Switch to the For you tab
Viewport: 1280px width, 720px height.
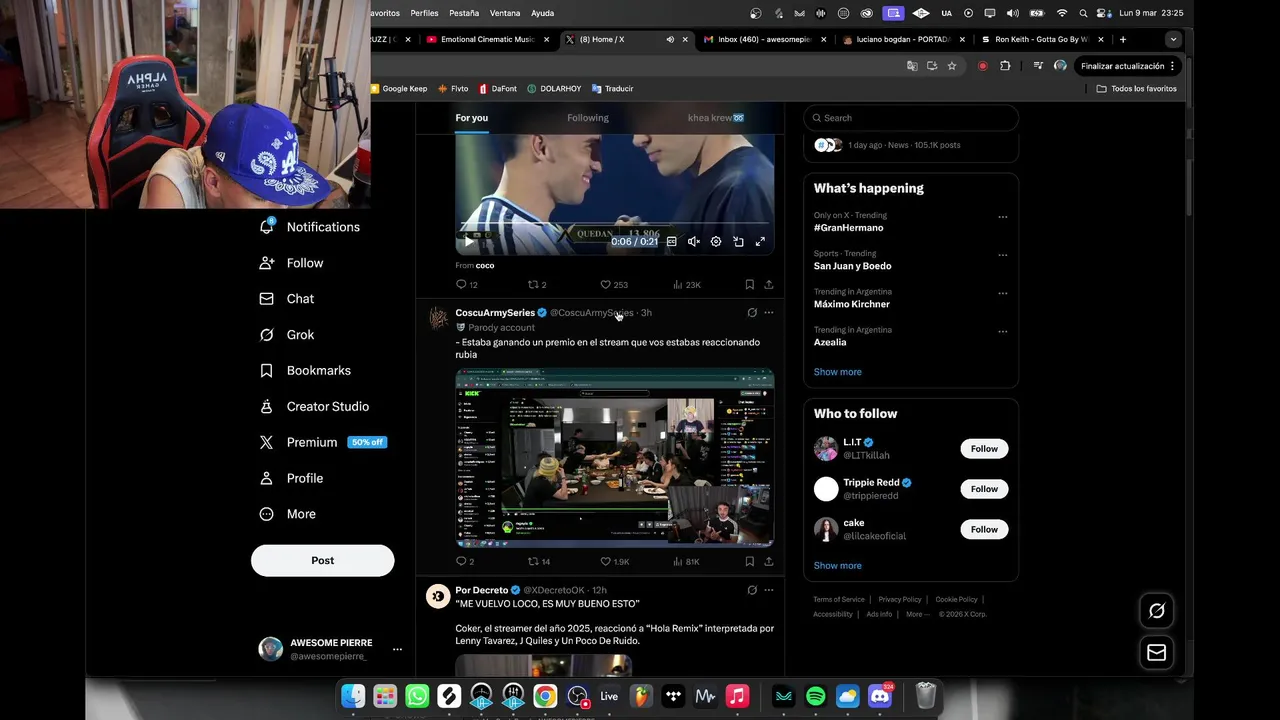[x=472, y=118]
